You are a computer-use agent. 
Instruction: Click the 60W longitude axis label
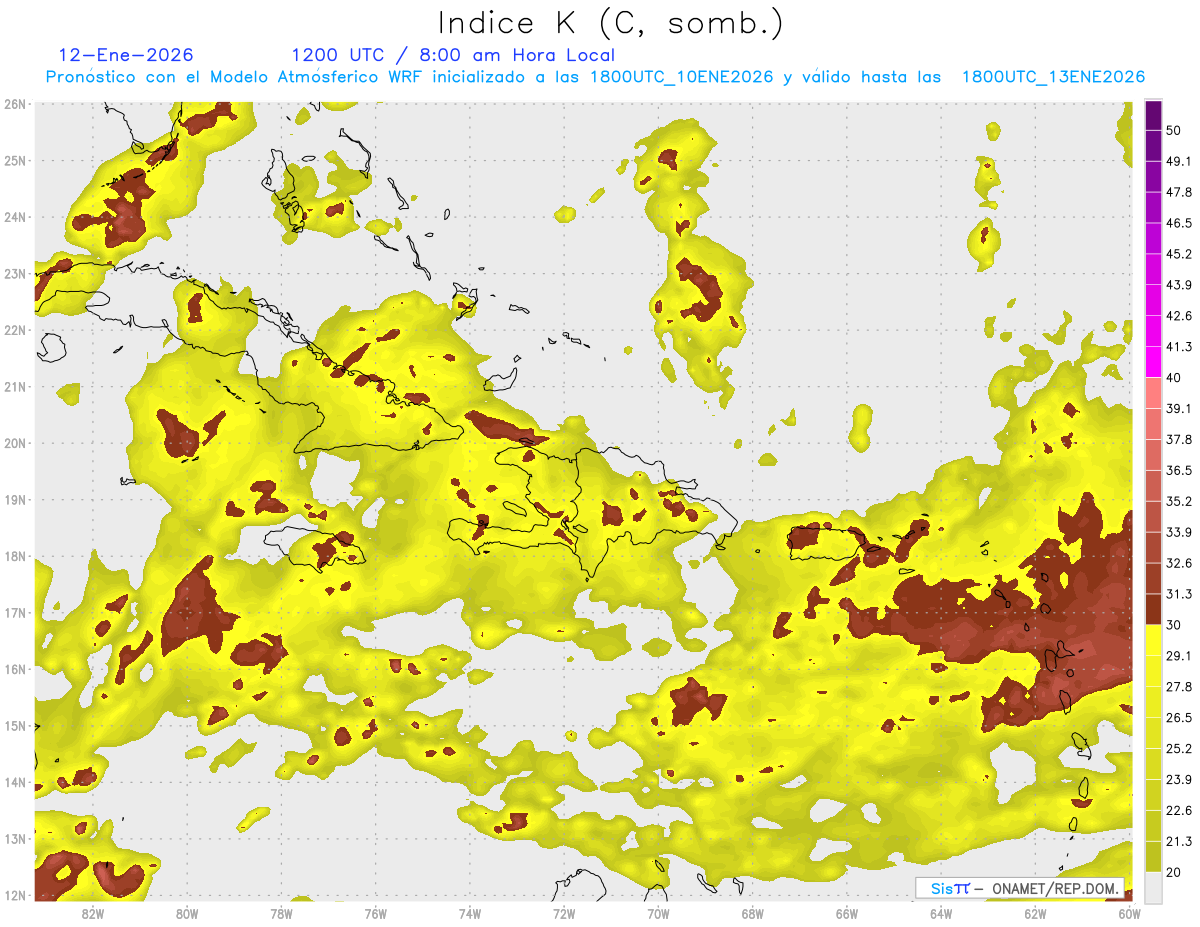coord(1130,913)
